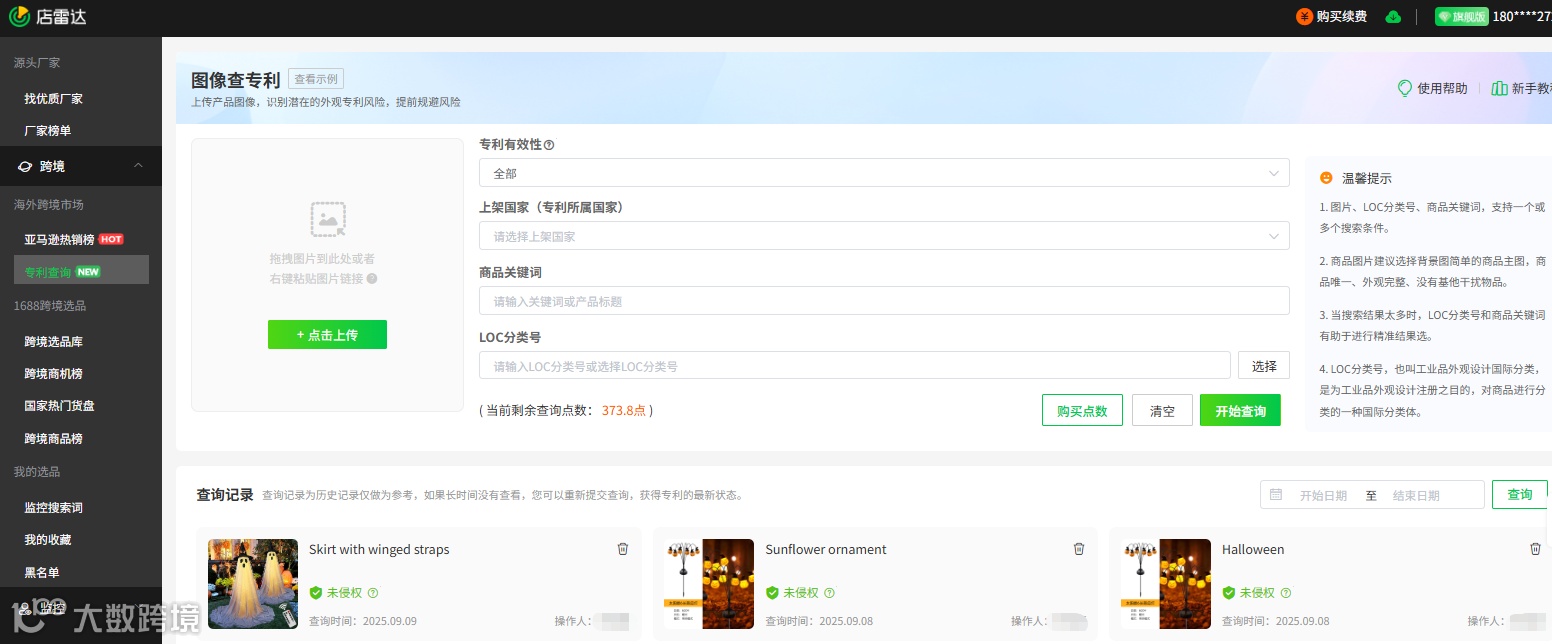Click the 开始日期 date field
The width and height of the screenshot is (1552, 644).
(1323, 496)
